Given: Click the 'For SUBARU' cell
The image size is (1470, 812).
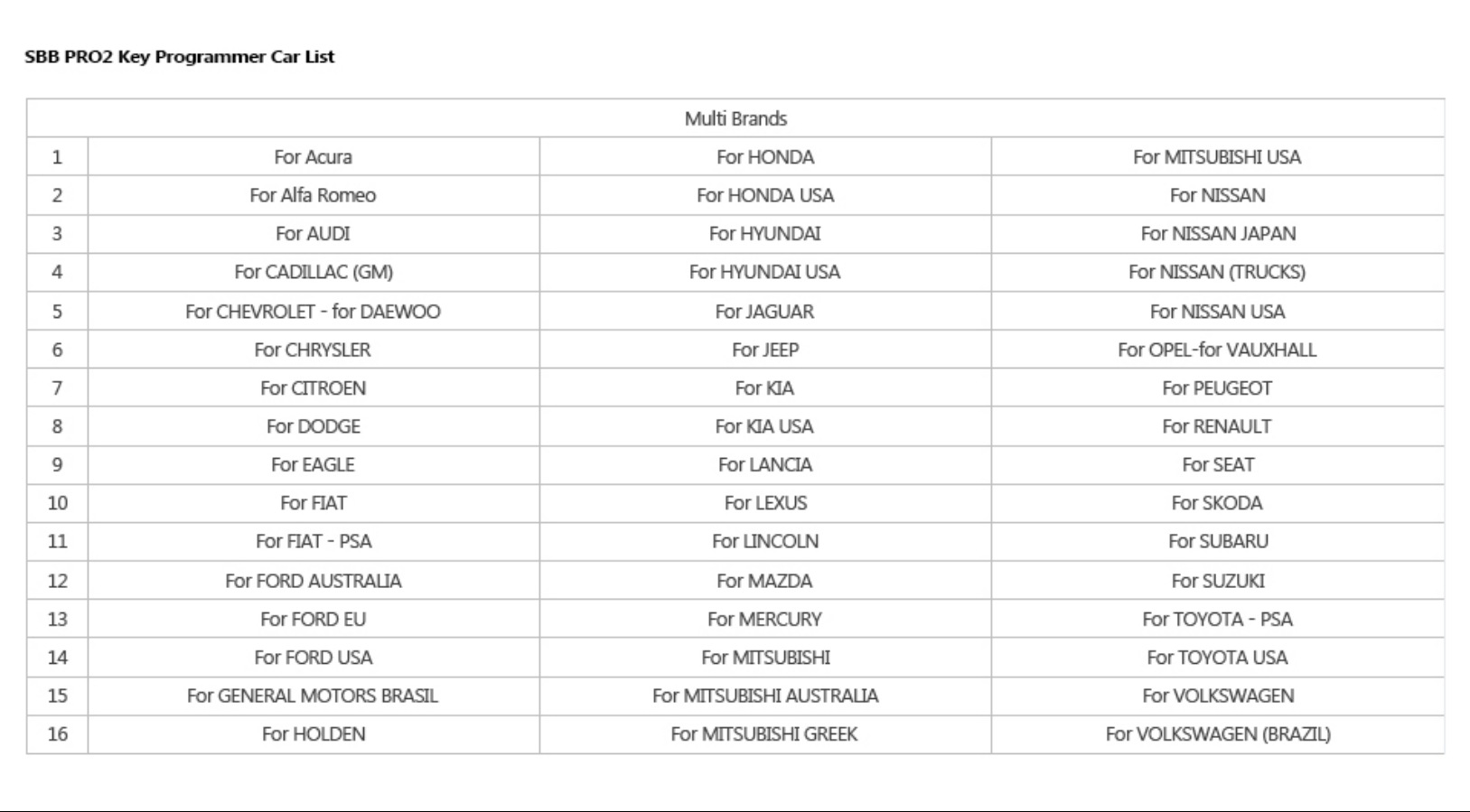Looking at the screenshot, I should tap(1218, 541).
